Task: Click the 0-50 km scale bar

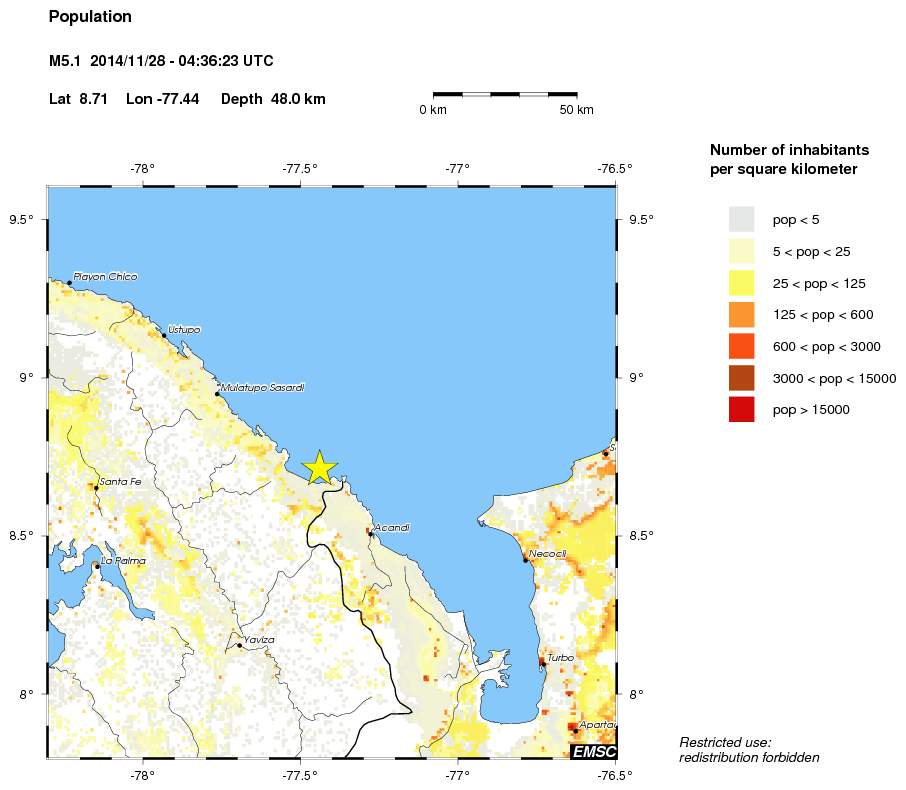Action: [x=504, y=96]
